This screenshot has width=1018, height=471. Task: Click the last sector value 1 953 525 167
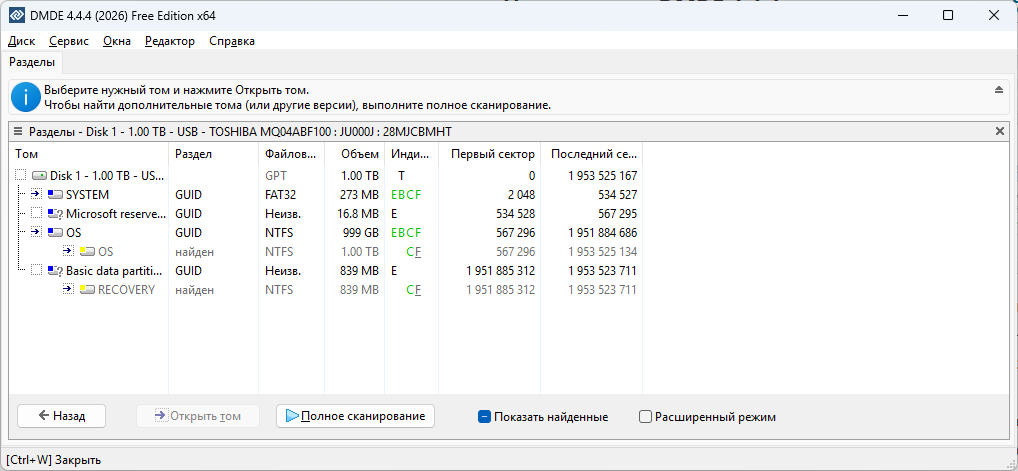point(602,175)
